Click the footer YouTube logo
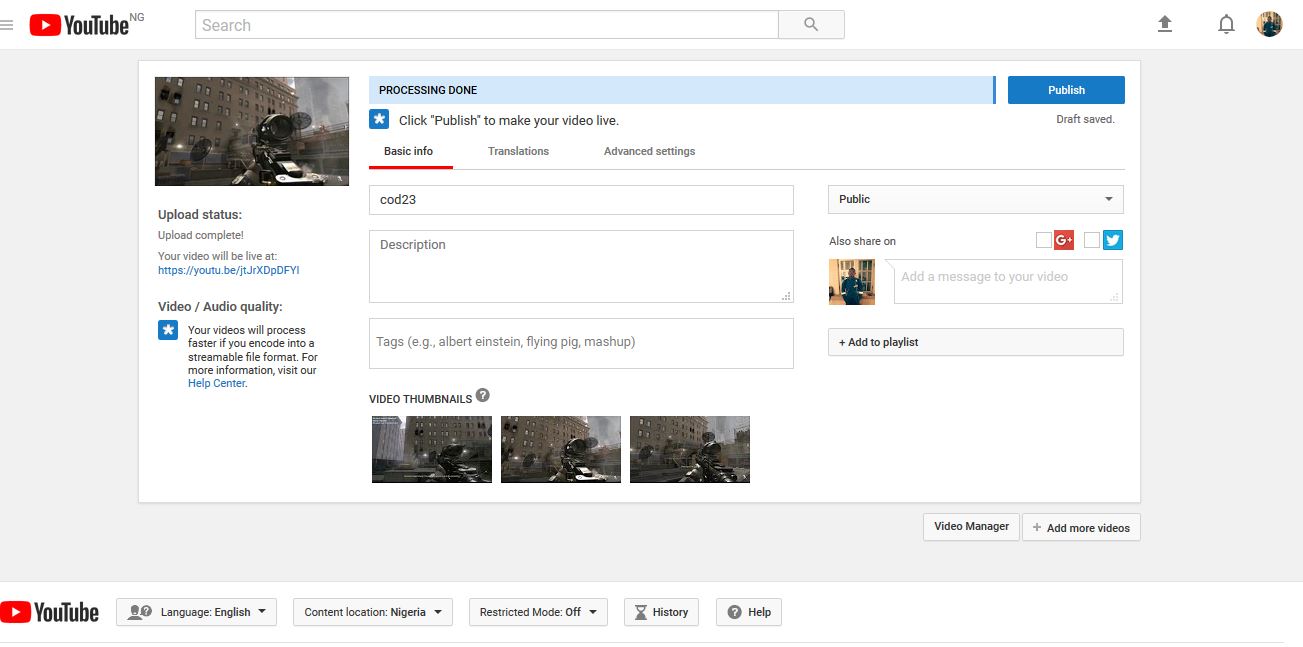Screen dimensions: 1303x647 click(x=50, y=612)
